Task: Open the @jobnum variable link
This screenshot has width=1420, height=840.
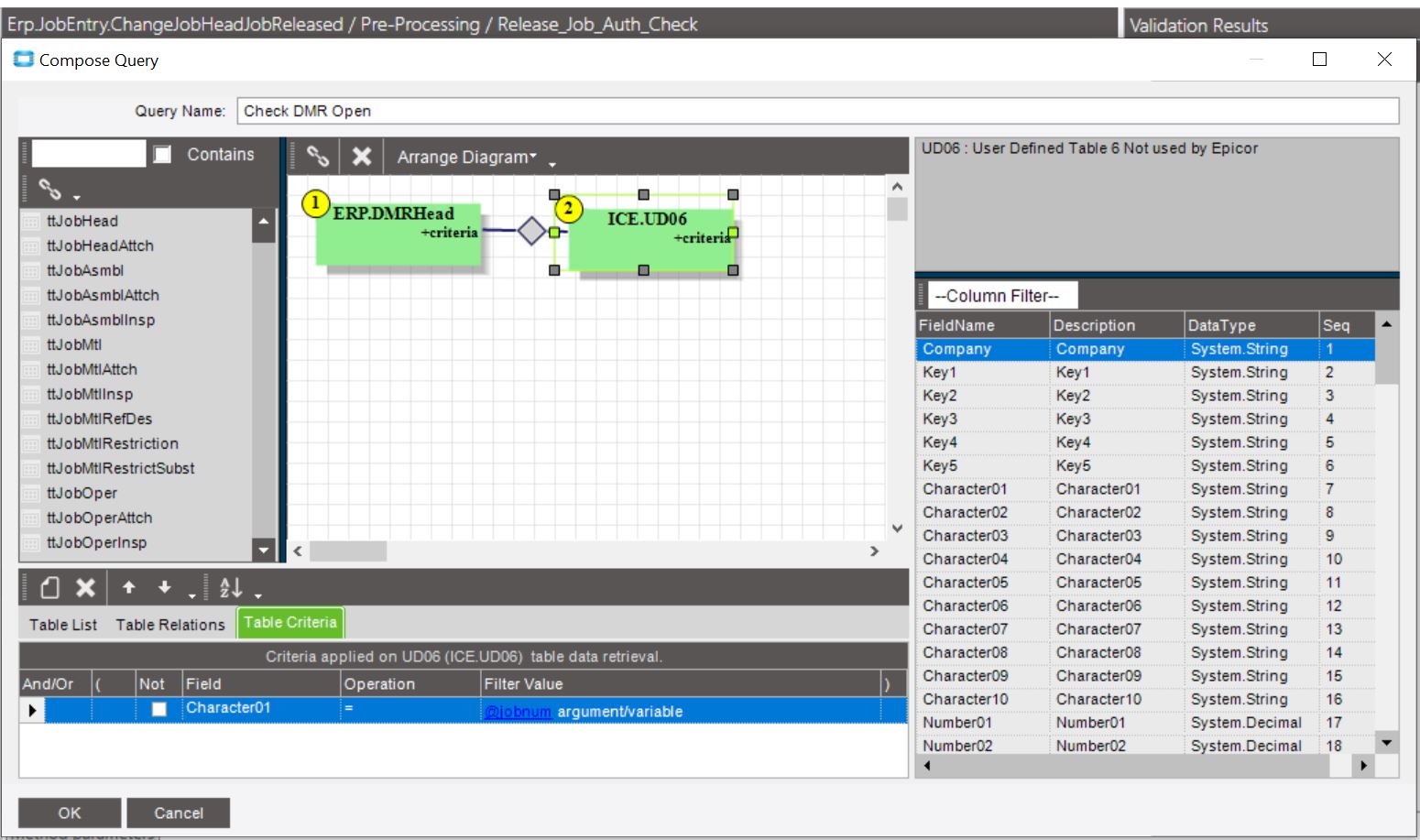Action: (x=518, y=712)
